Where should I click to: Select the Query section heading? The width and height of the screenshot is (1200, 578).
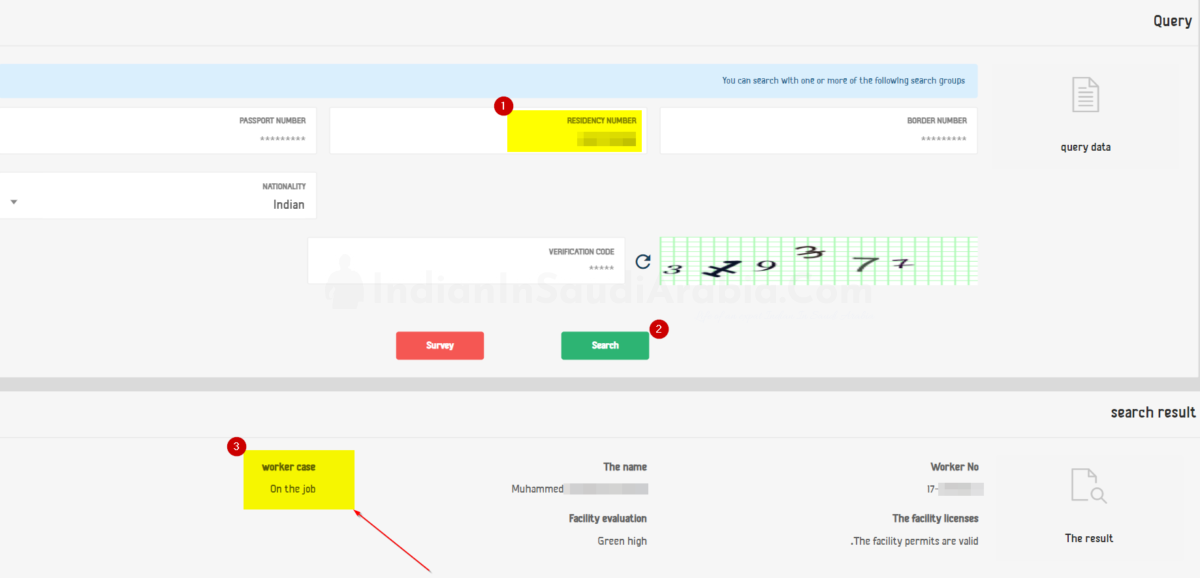(x=1172, y=21)
